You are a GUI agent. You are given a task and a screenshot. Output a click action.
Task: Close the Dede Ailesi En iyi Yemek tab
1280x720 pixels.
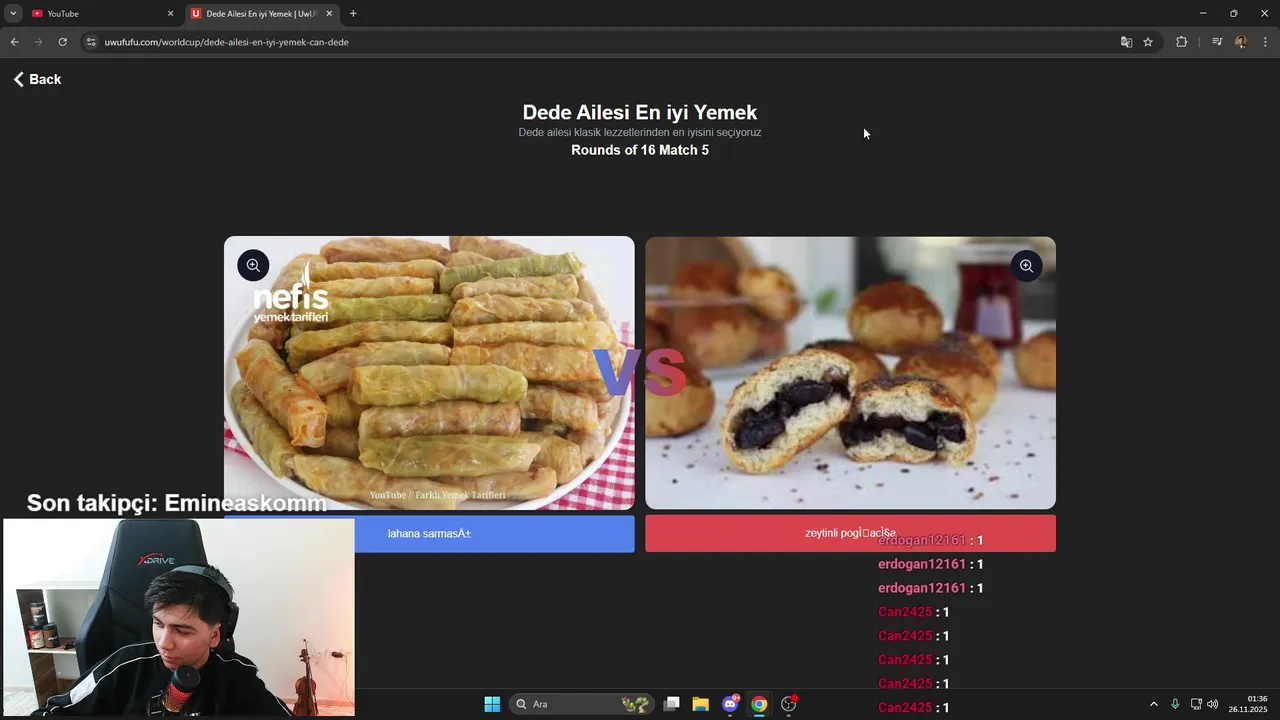click(x=329, y=13)
